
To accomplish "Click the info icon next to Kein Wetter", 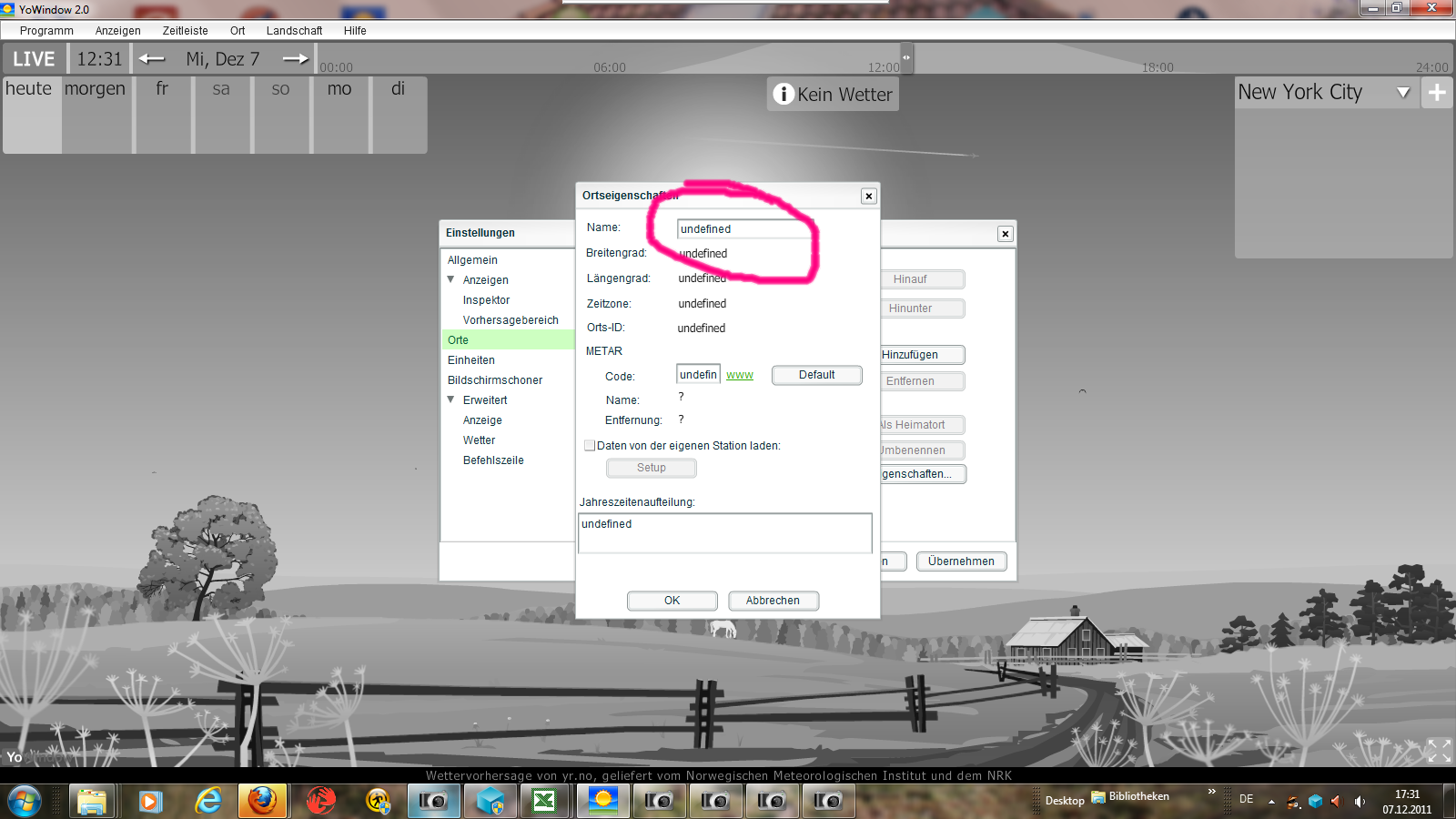I will coord(783,94).
